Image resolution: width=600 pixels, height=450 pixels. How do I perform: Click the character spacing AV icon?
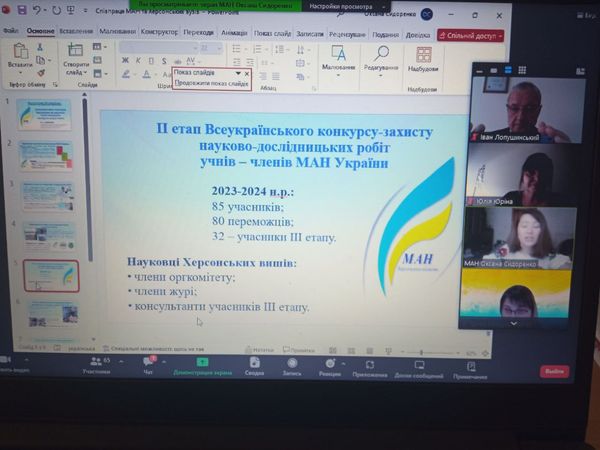point(190,60)
